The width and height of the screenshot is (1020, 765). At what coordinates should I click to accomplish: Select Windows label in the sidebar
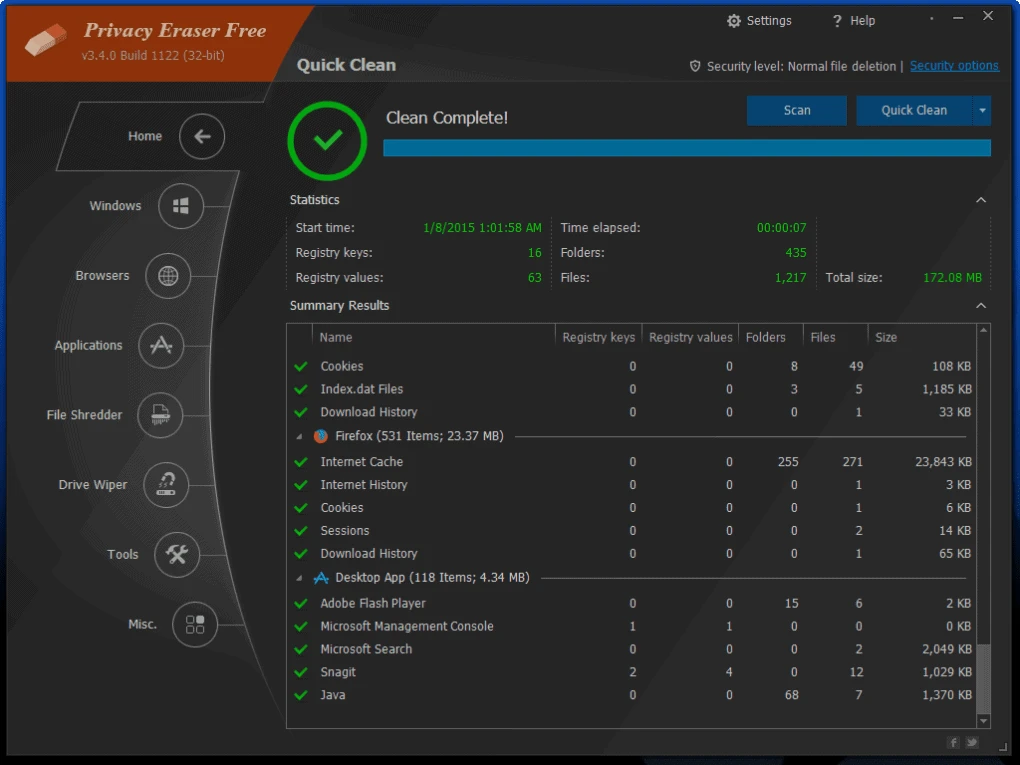coord(115,206)
